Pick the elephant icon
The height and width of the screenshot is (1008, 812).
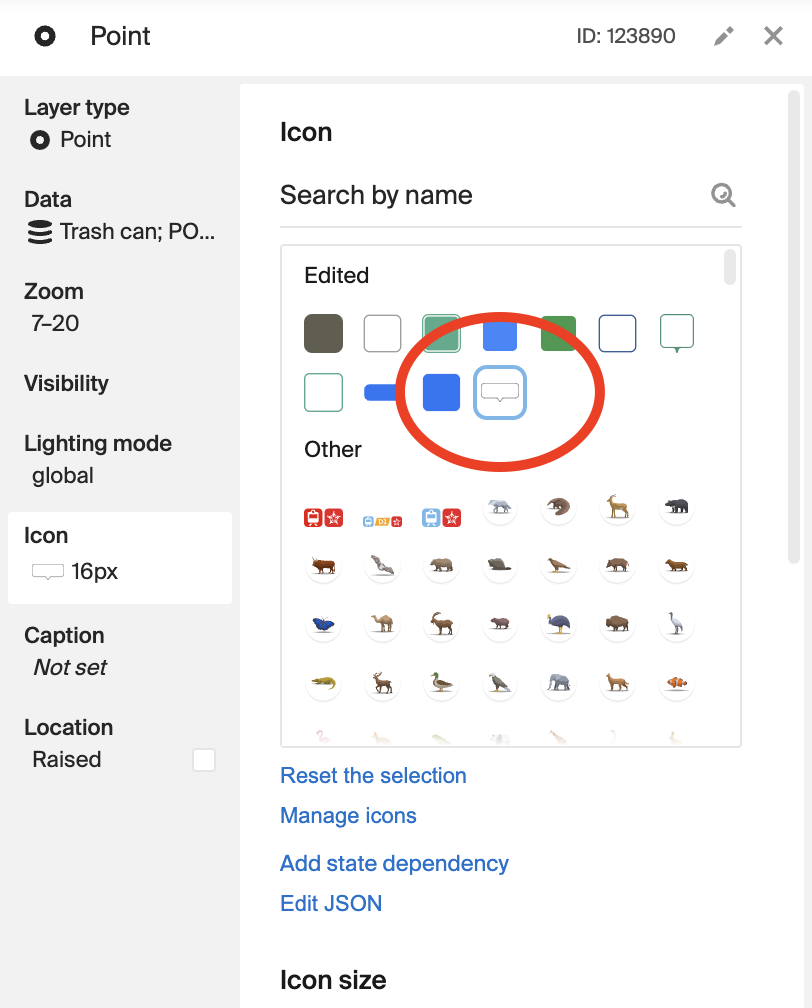(559, 682)
